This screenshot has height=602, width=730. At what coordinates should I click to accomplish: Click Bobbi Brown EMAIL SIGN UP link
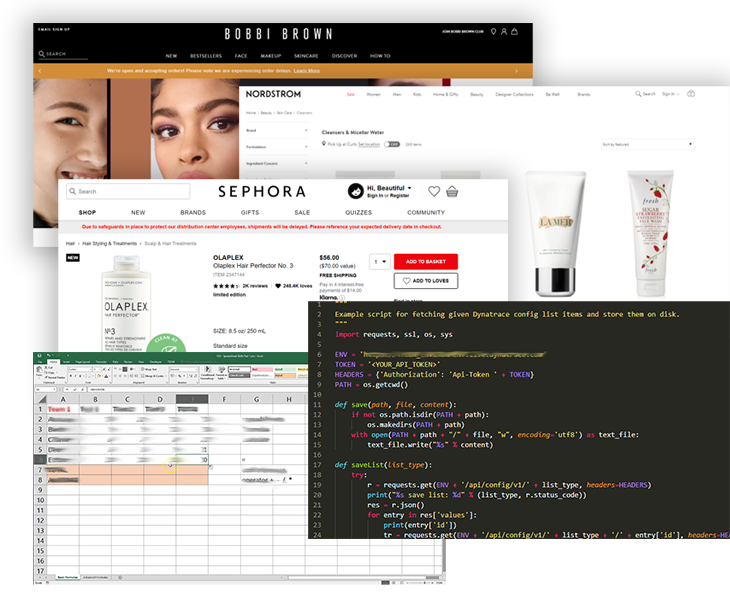click(54, 29)
